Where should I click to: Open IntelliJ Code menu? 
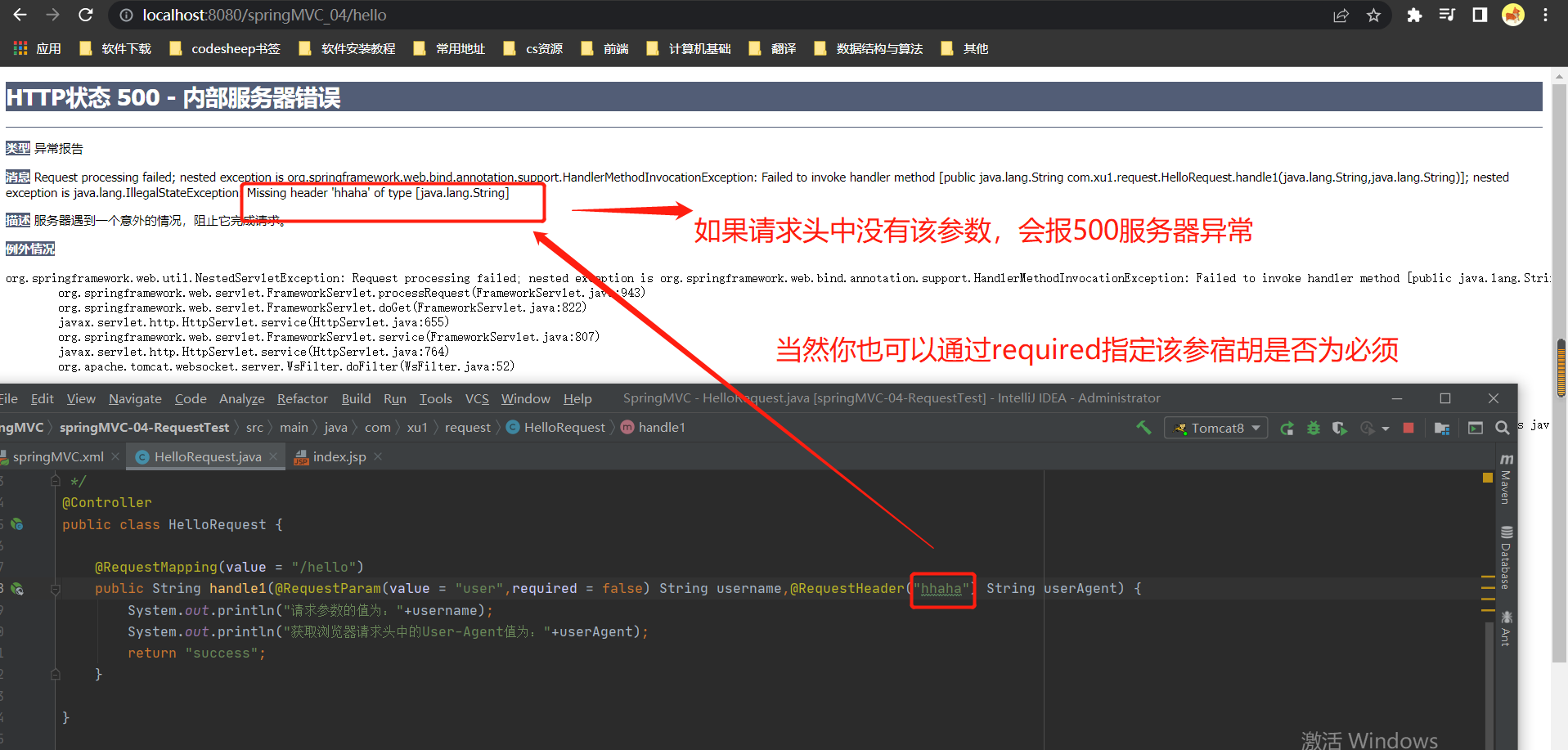pos(191,398)
